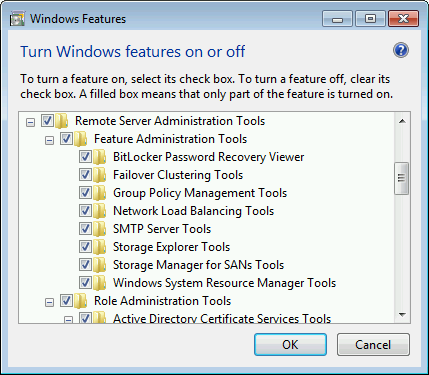This screenshot has width=429, height=375.
Task: Click the folder icon beside Remote Server Administration Tools
Action: pos(61,121)
